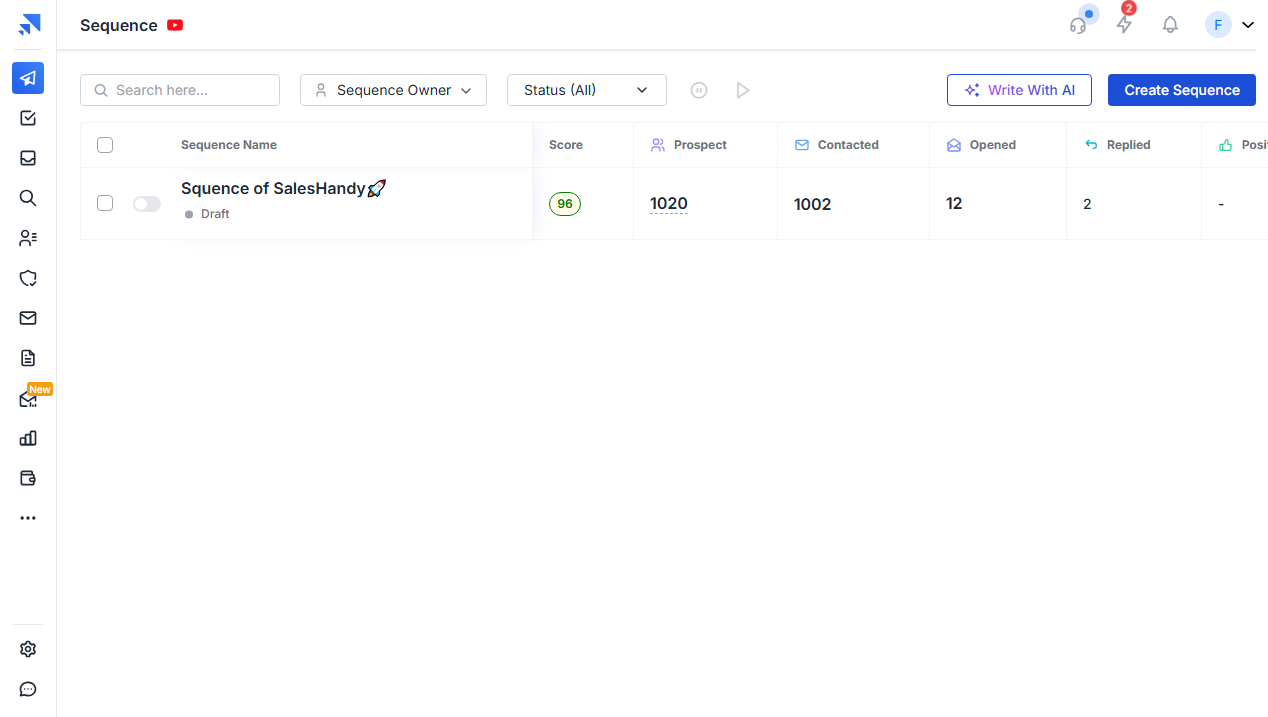Launch Write With AI

(1019, 90)
